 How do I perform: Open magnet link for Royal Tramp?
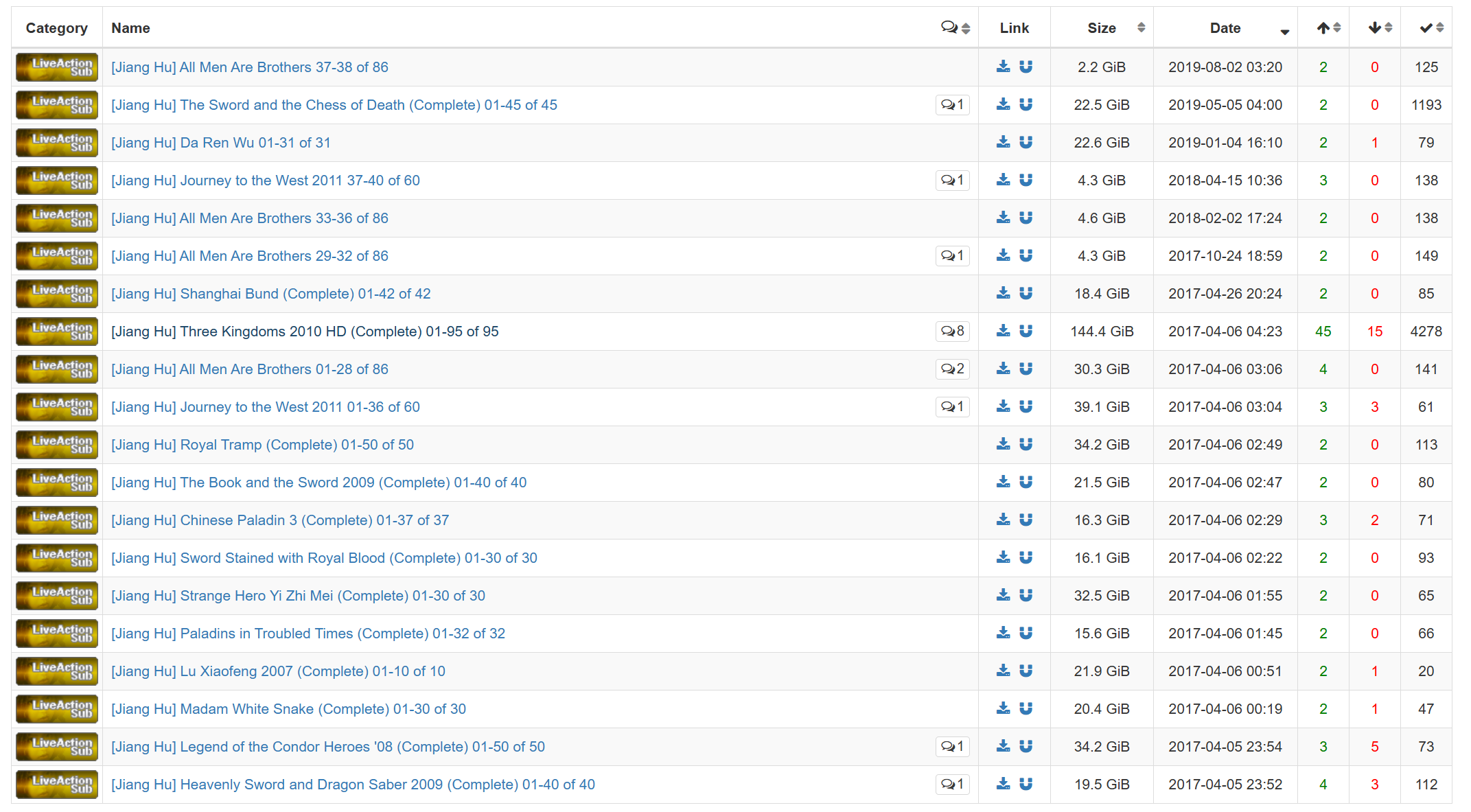pyautogui.click(x=1026, y=444)
